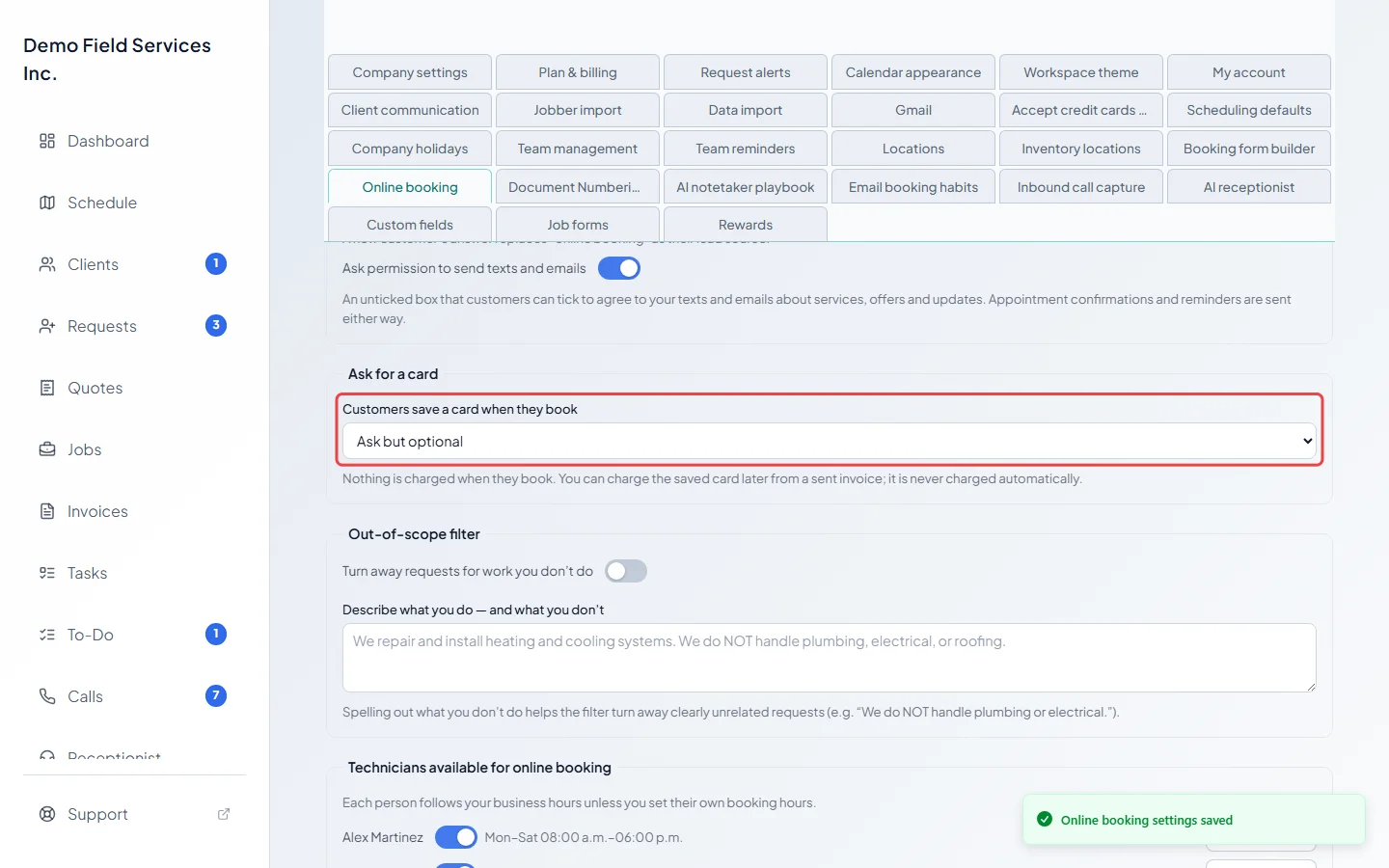This screenshot has height=868, width=1389.
Task: Select the Inbound call capture tab
Action: [x=1081, y=187]
